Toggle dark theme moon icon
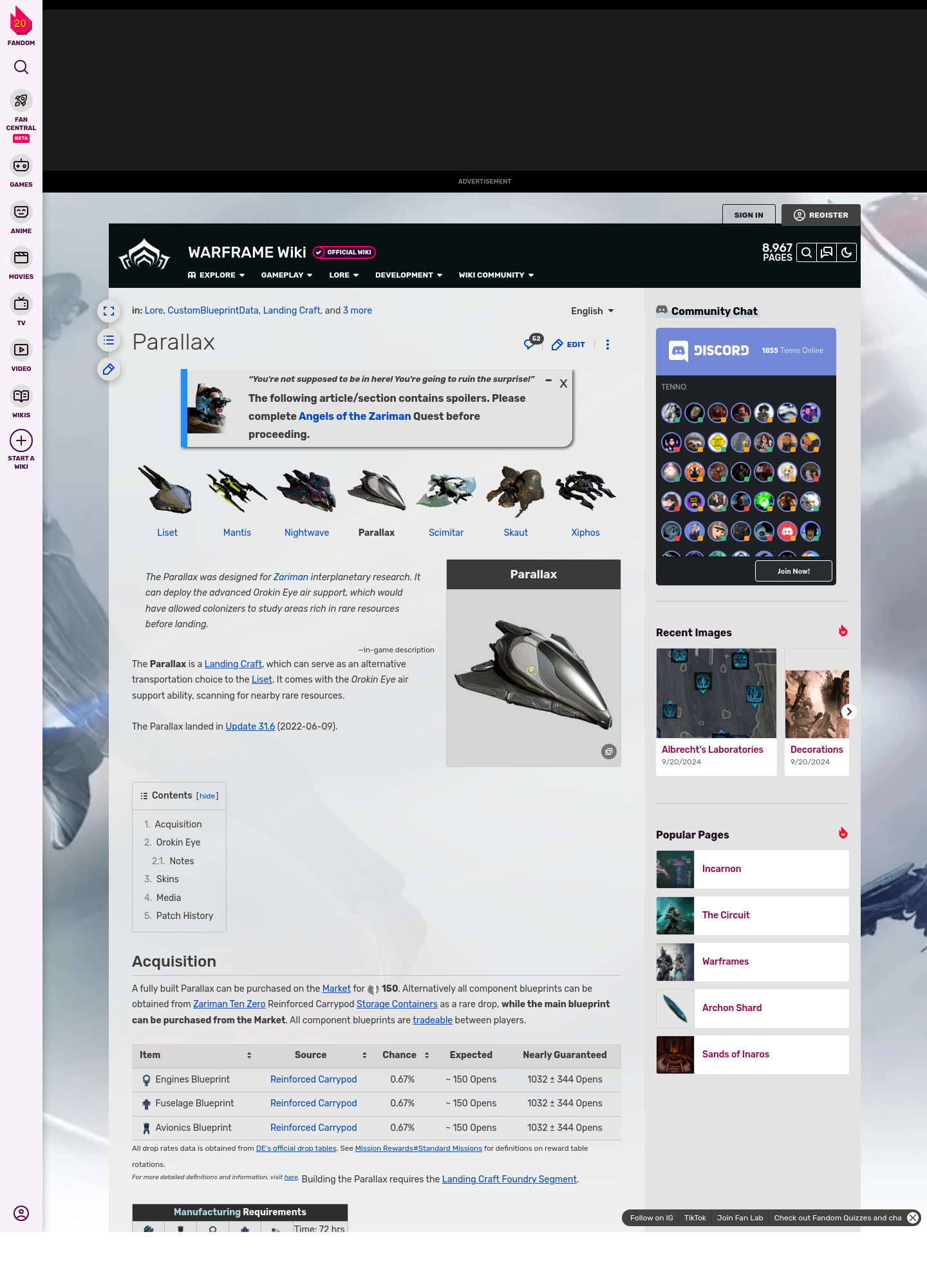 (x=847, y=252)
